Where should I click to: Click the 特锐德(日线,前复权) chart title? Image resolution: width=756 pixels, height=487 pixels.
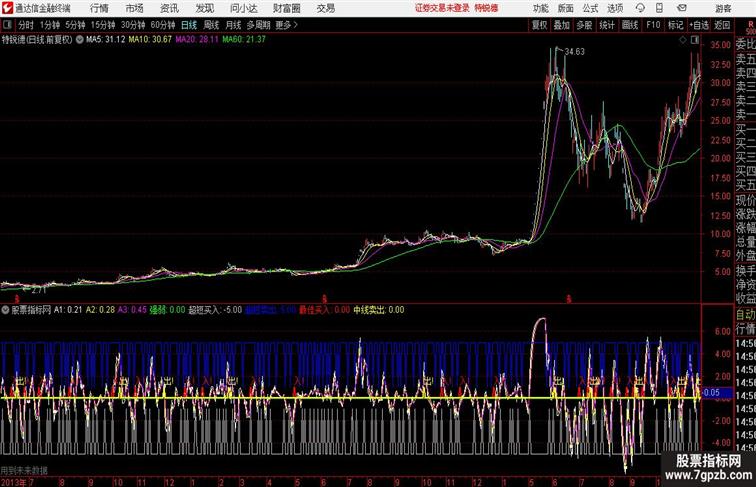tap(37, 40)
